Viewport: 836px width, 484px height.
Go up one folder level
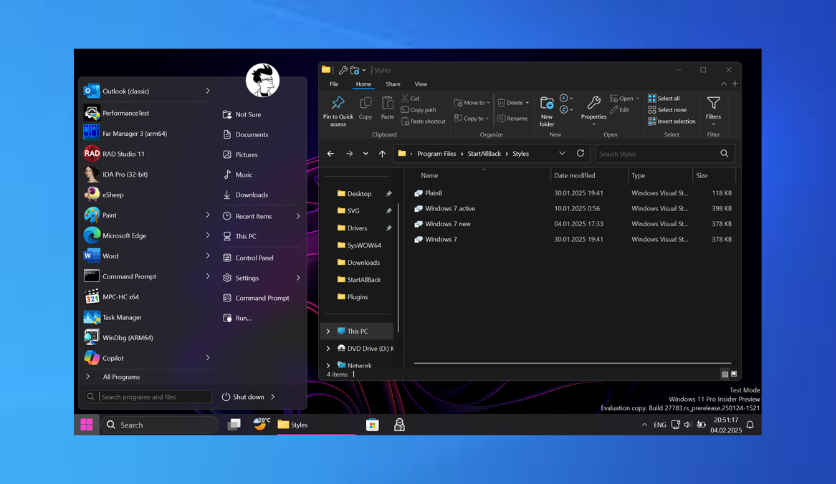coord(382,154)
